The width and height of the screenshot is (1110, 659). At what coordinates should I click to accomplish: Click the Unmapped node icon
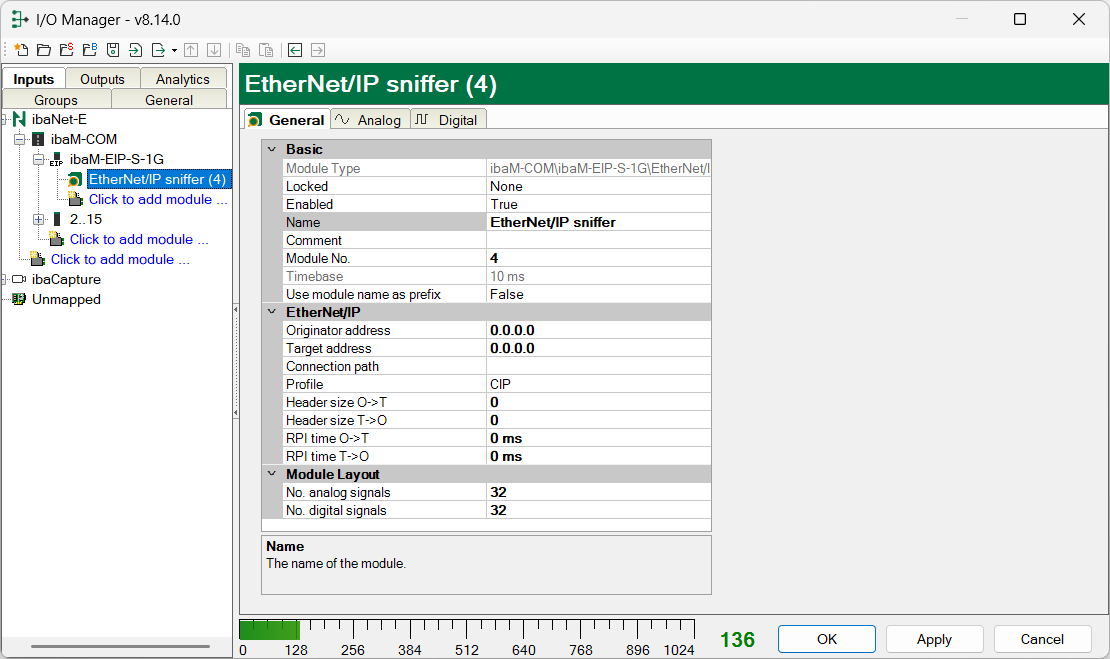19,299
